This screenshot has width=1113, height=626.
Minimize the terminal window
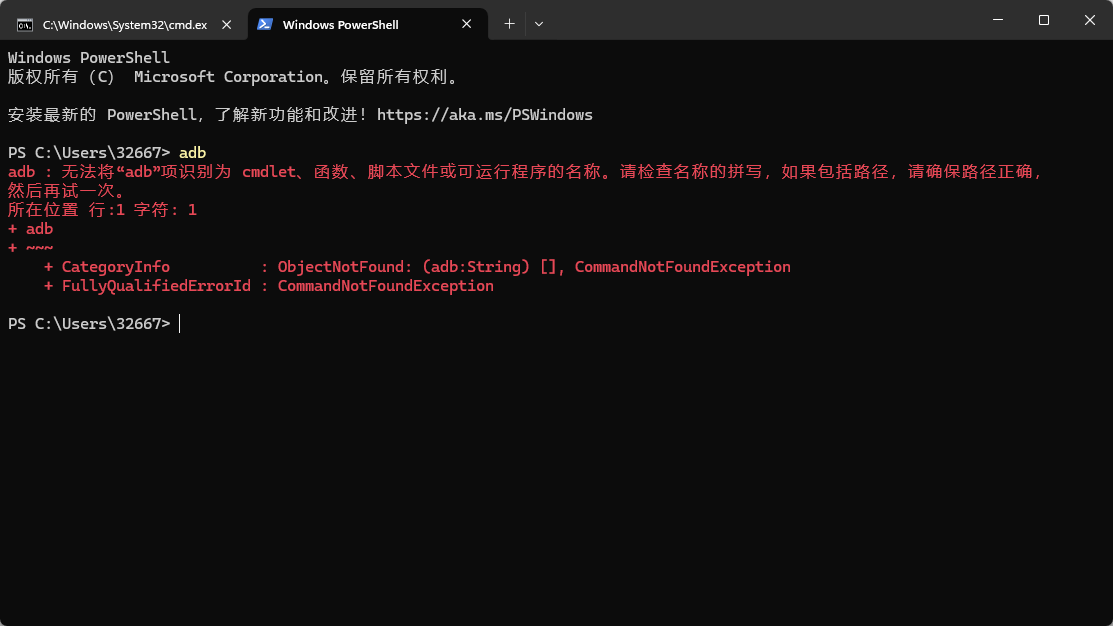tap(997, 20)
